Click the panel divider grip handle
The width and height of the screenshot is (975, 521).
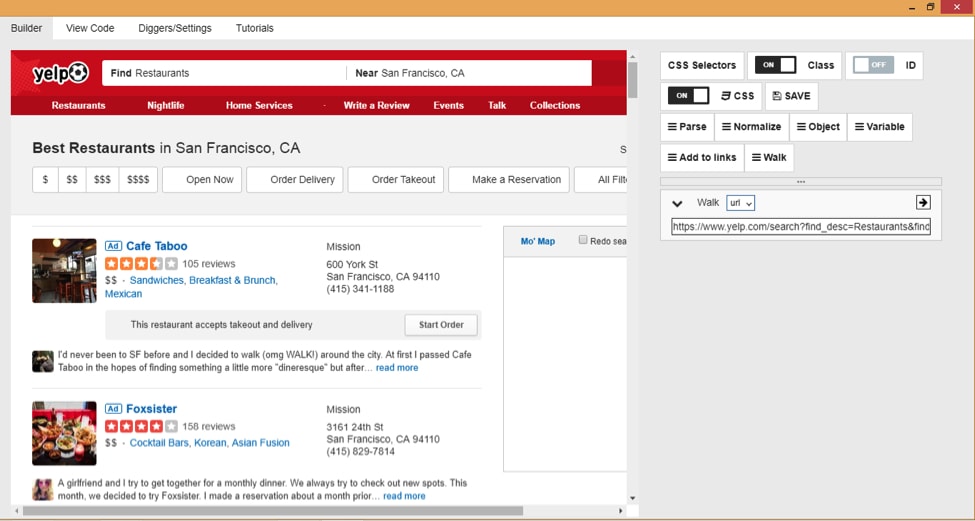(x=801, y=182)
